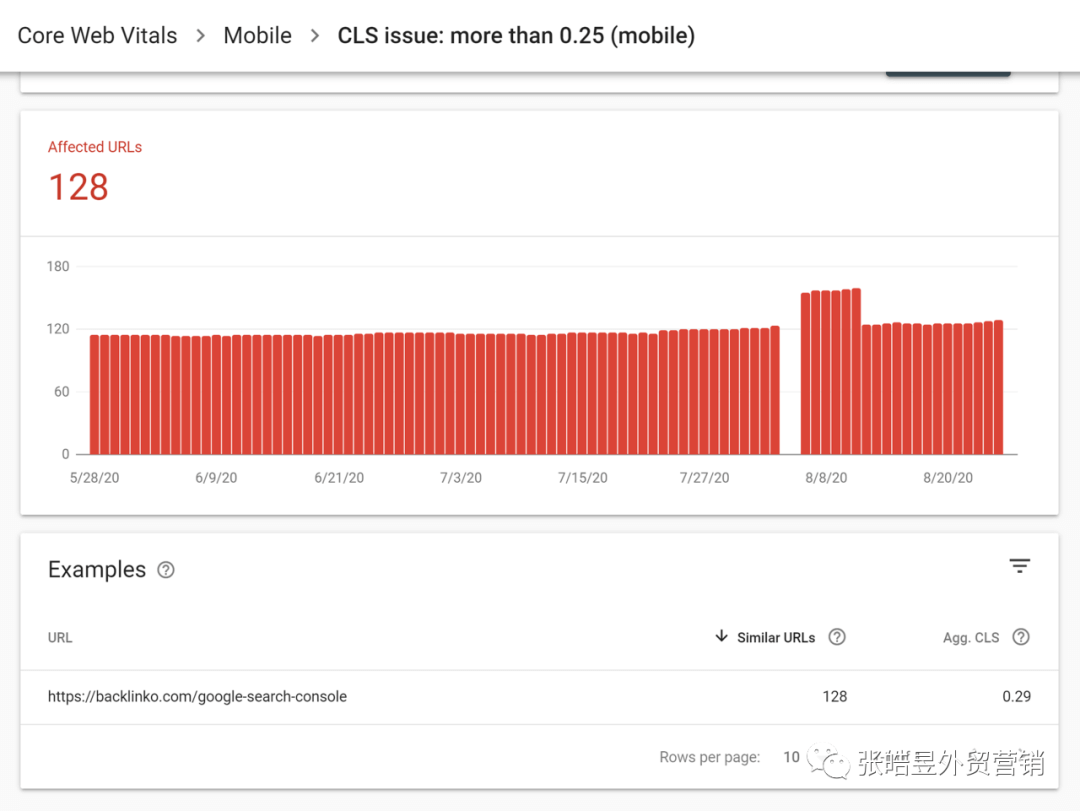Open help icon next to Similar URLs
Viewport: 1080px width, 811px height.
[836, 637]
